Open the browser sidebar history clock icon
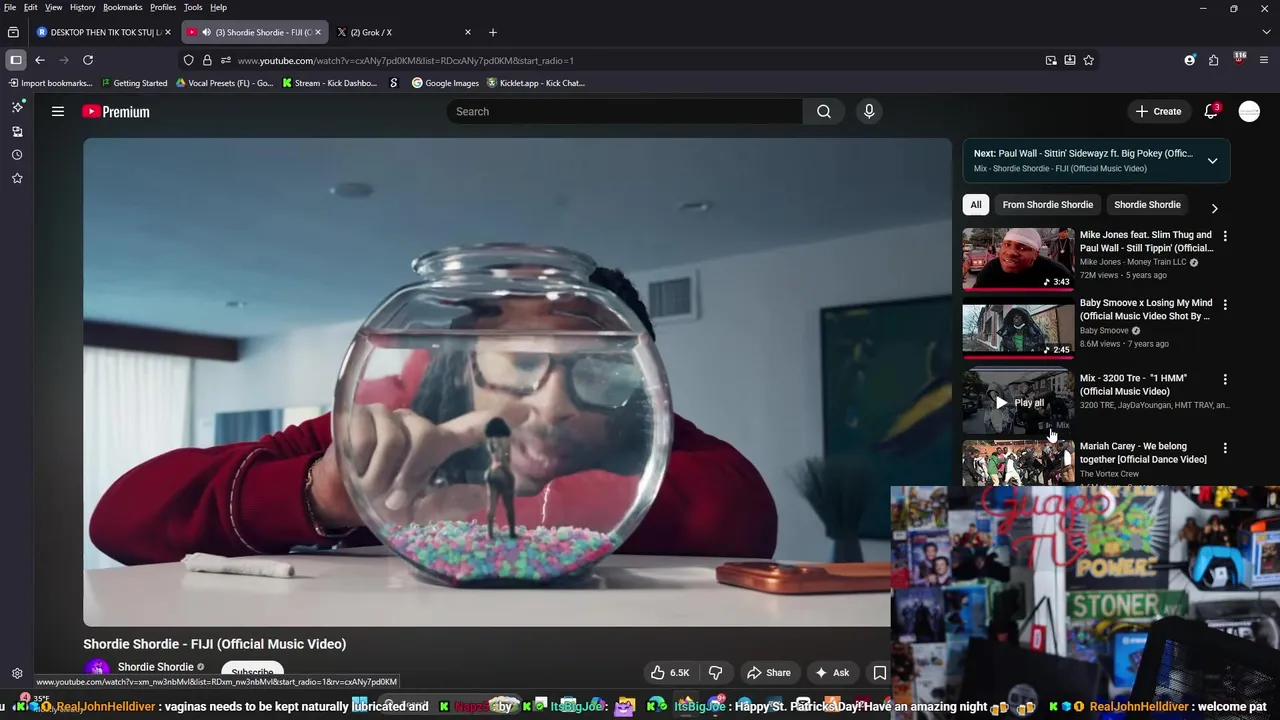The width and height of the screenshot is (1280, 720). pyautogui.click(x=17, y=155)
